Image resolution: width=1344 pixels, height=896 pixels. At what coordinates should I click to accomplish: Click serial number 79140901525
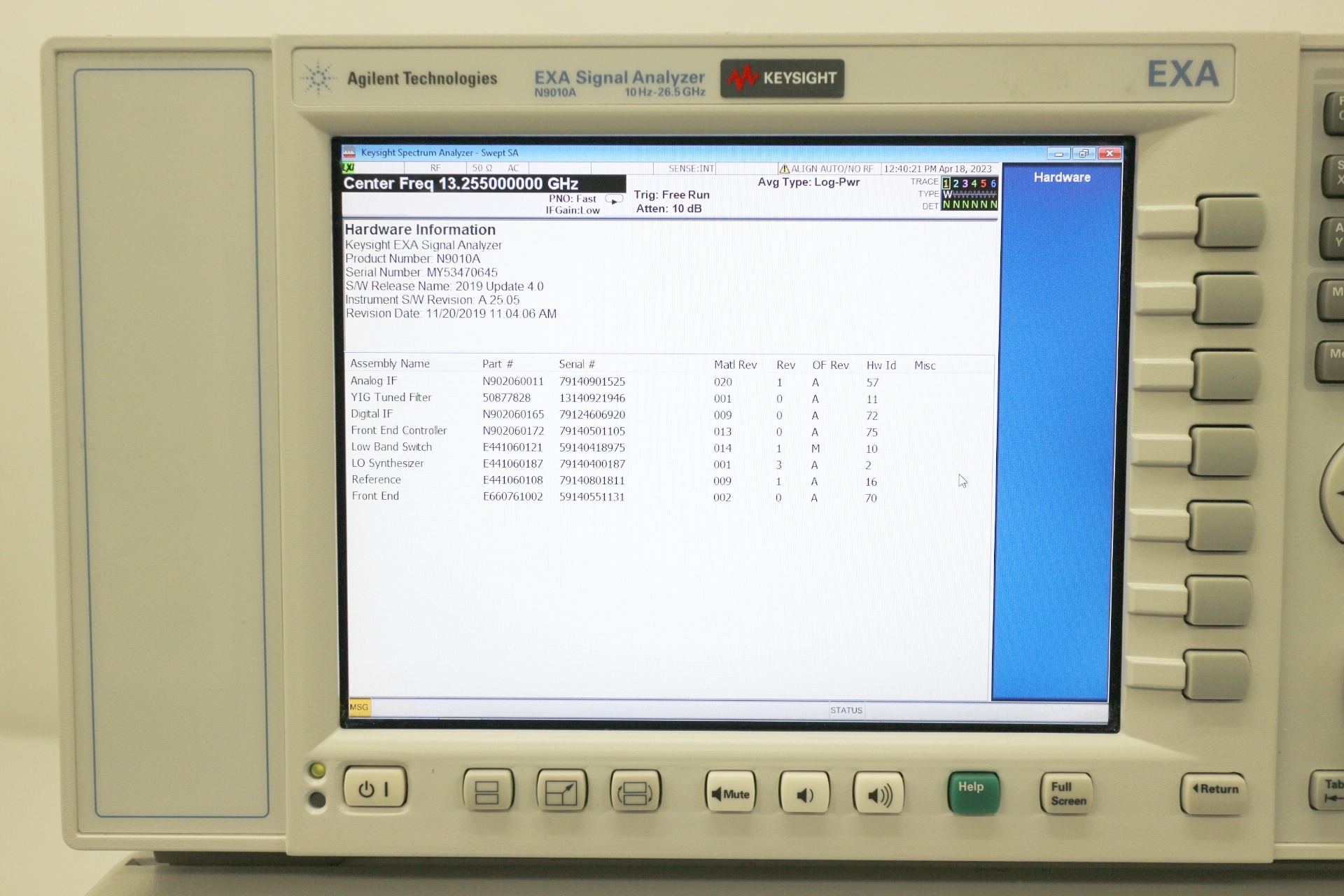[x=592, y=381]
